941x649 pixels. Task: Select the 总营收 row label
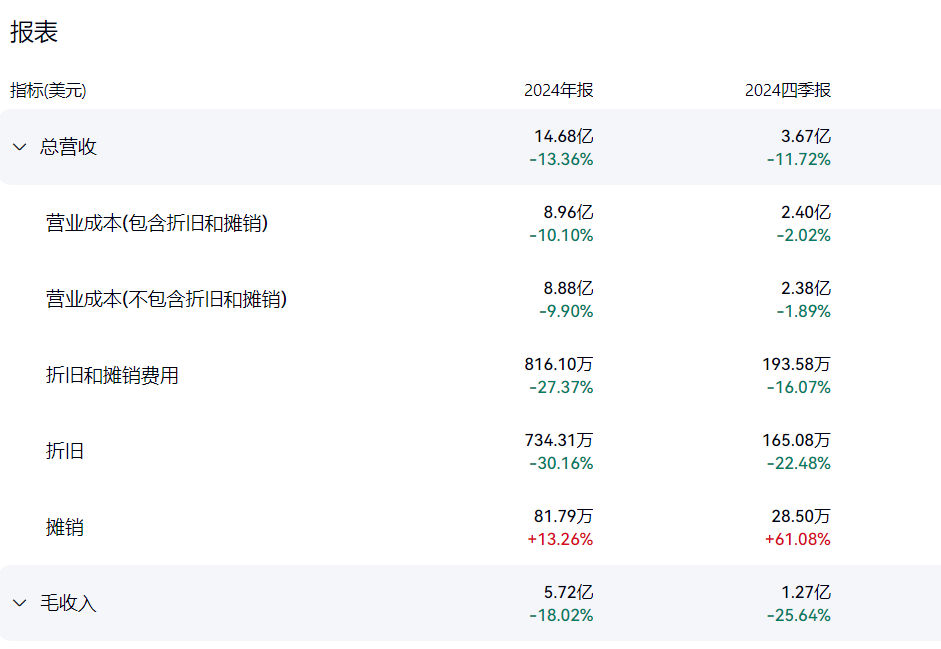click(x=68, y=147)
